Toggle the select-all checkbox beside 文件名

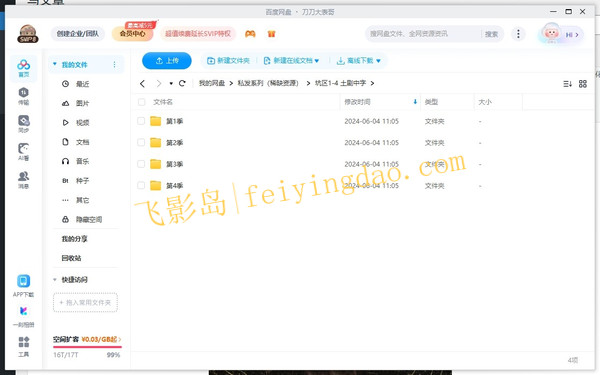(x=142, y=102)
